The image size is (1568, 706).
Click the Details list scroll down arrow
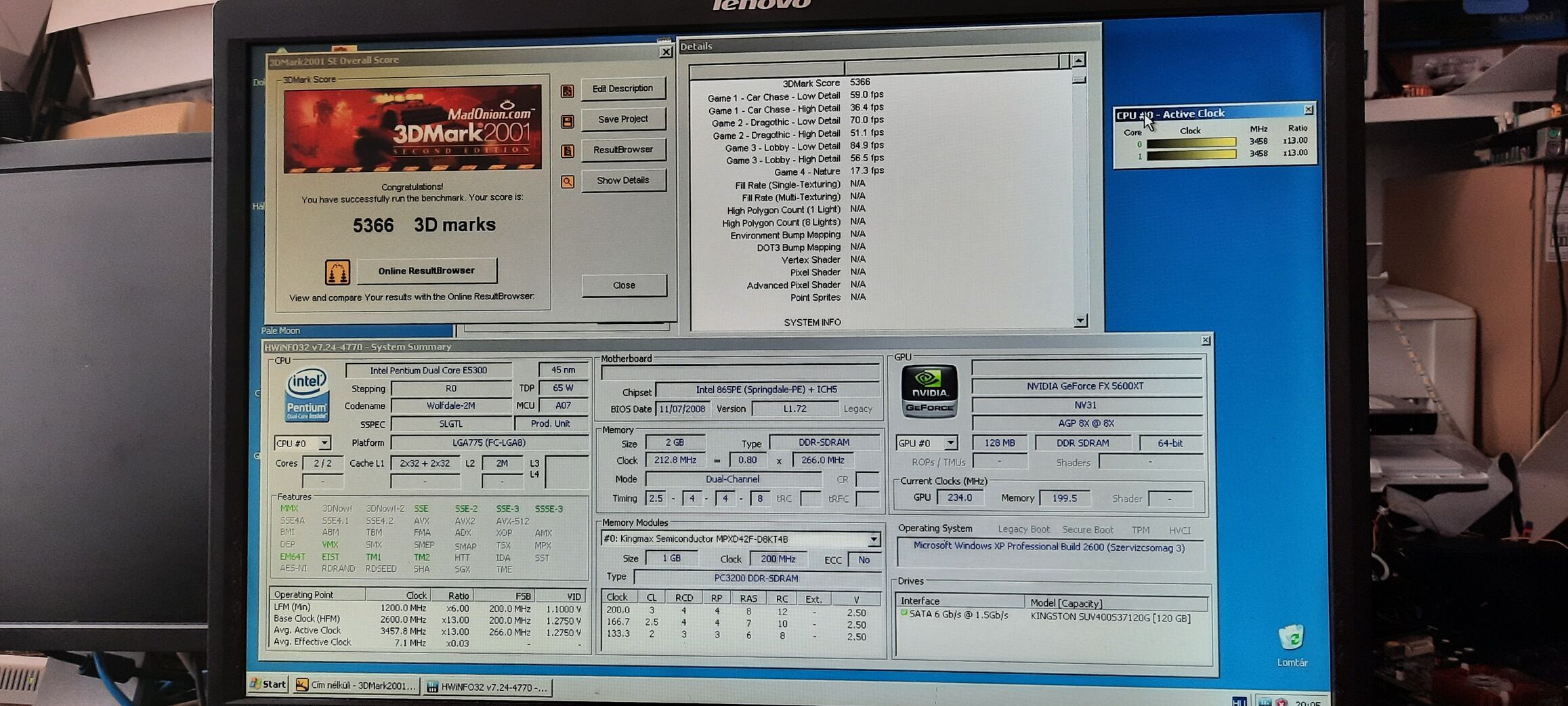1080,320
